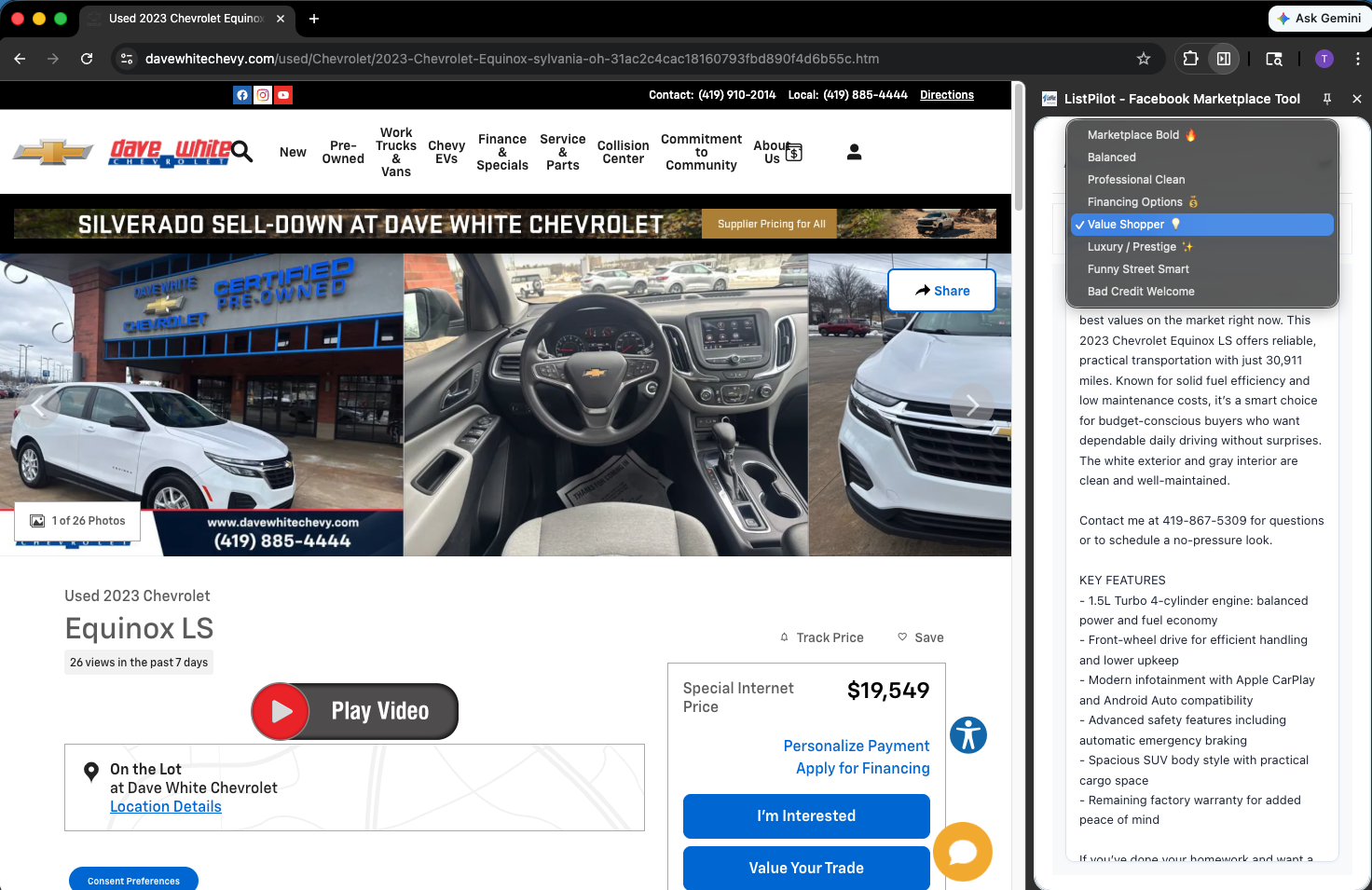This screenshot has width=1372, height=890.
Task: Pin the ListPilot side panel
Action: (x=1327, y=99)
